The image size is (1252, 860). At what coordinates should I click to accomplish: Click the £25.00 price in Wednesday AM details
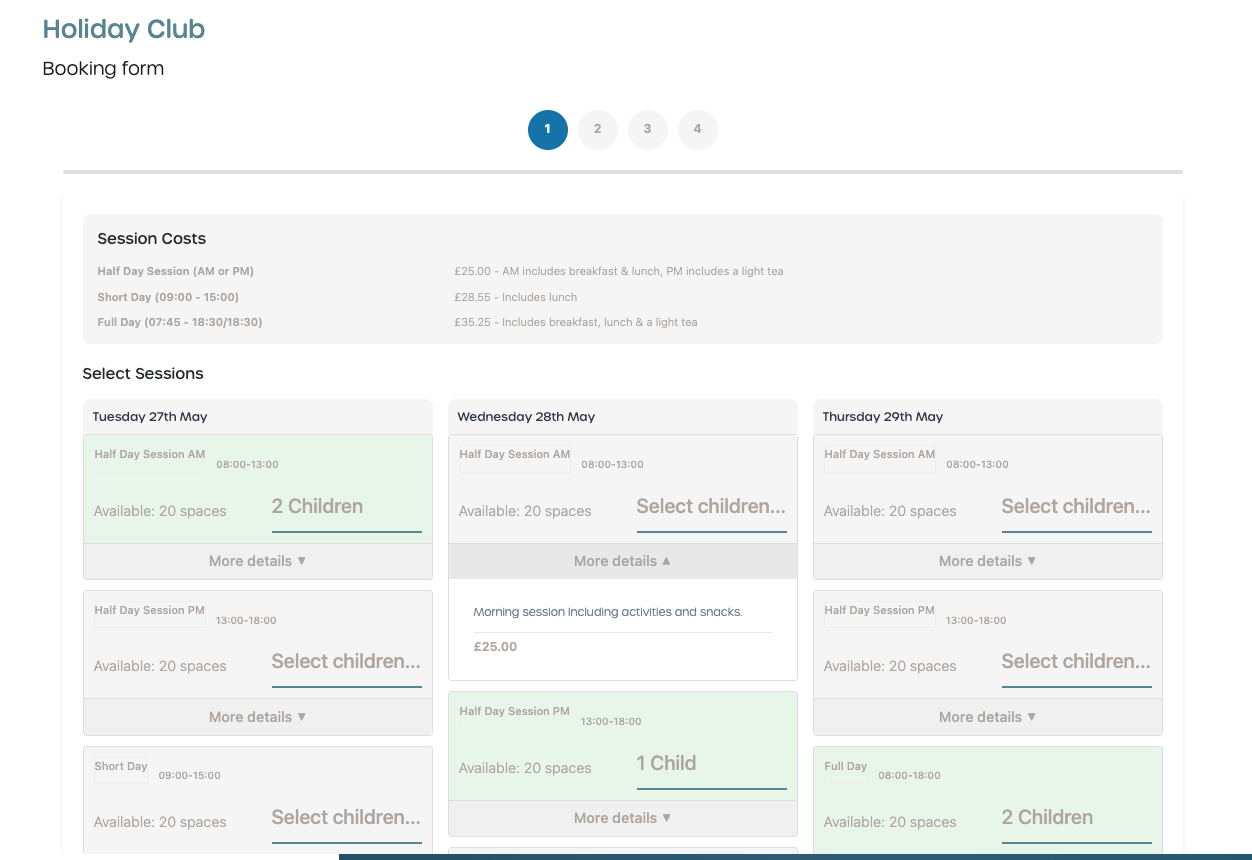[496, 647]
